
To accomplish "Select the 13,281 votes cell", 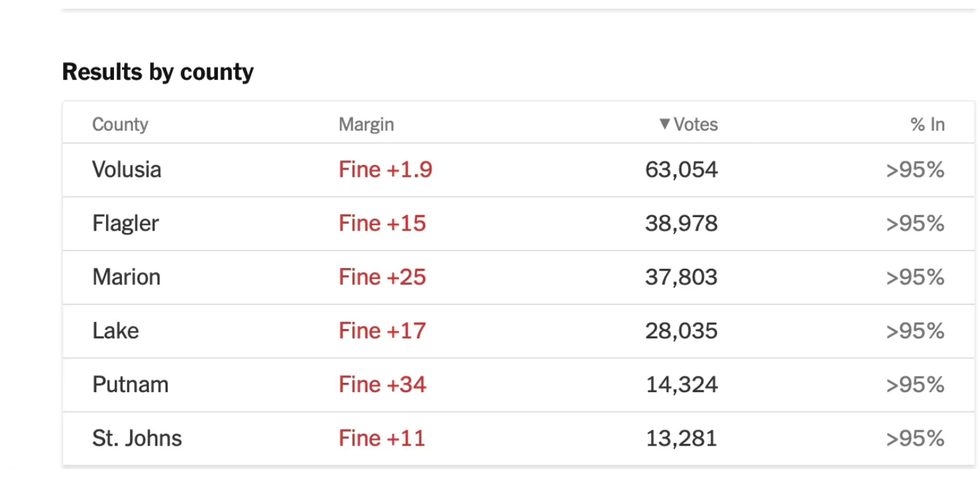I will click(681, 438).
